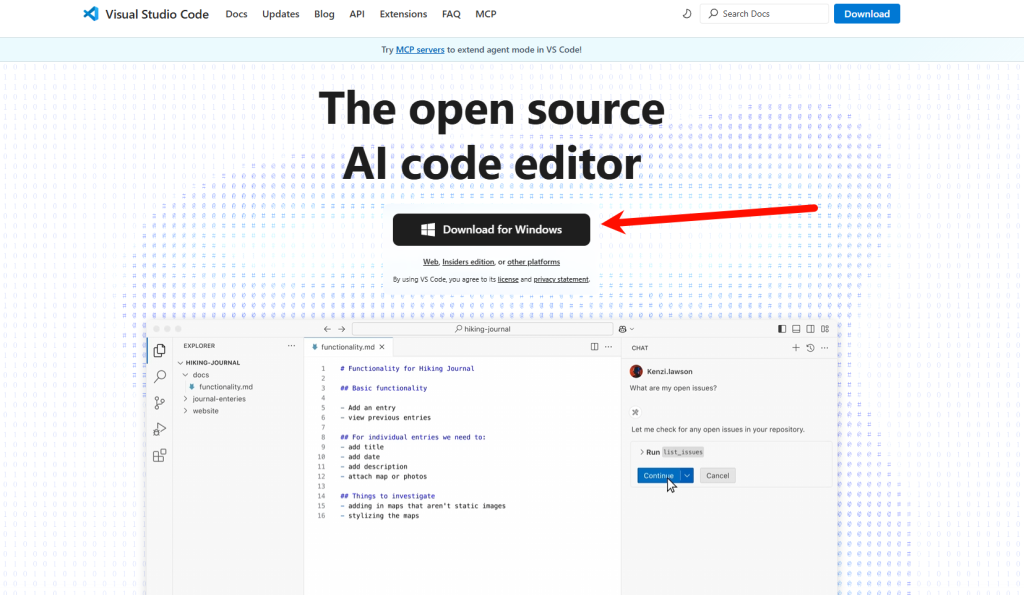Open the API menu item

tap(357, 14)
